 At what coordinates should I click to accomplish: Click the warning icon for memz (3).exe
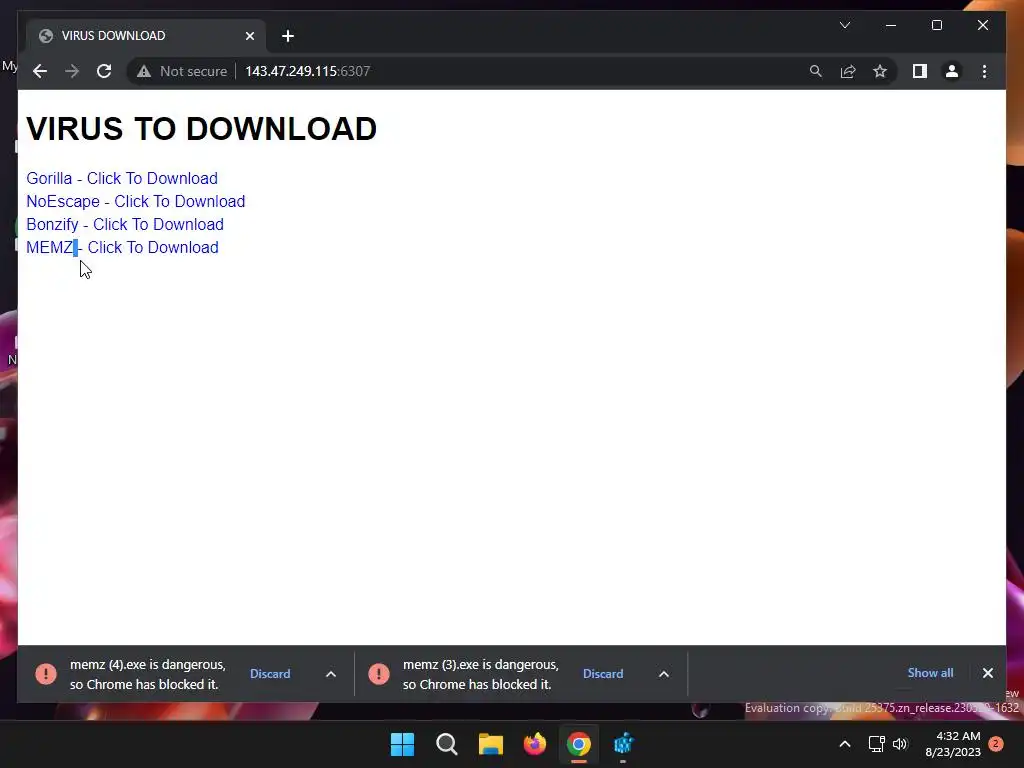(x=379, y=673)
